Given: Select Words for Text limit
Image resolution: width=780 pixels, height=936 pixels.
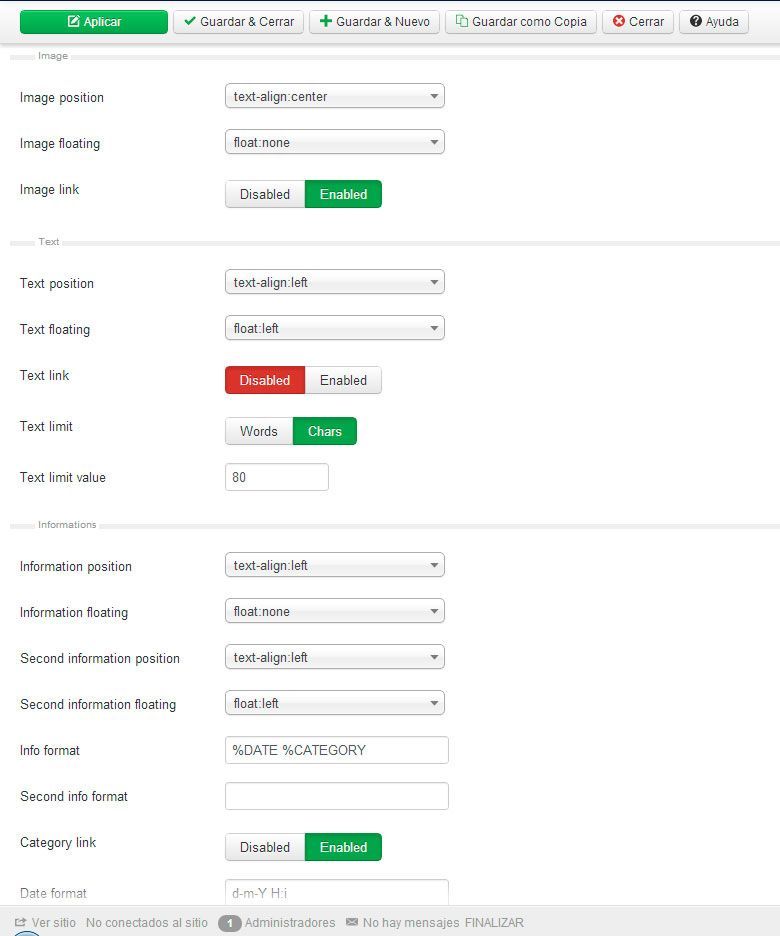Looking at the screenshot, I should pos(259,431).
